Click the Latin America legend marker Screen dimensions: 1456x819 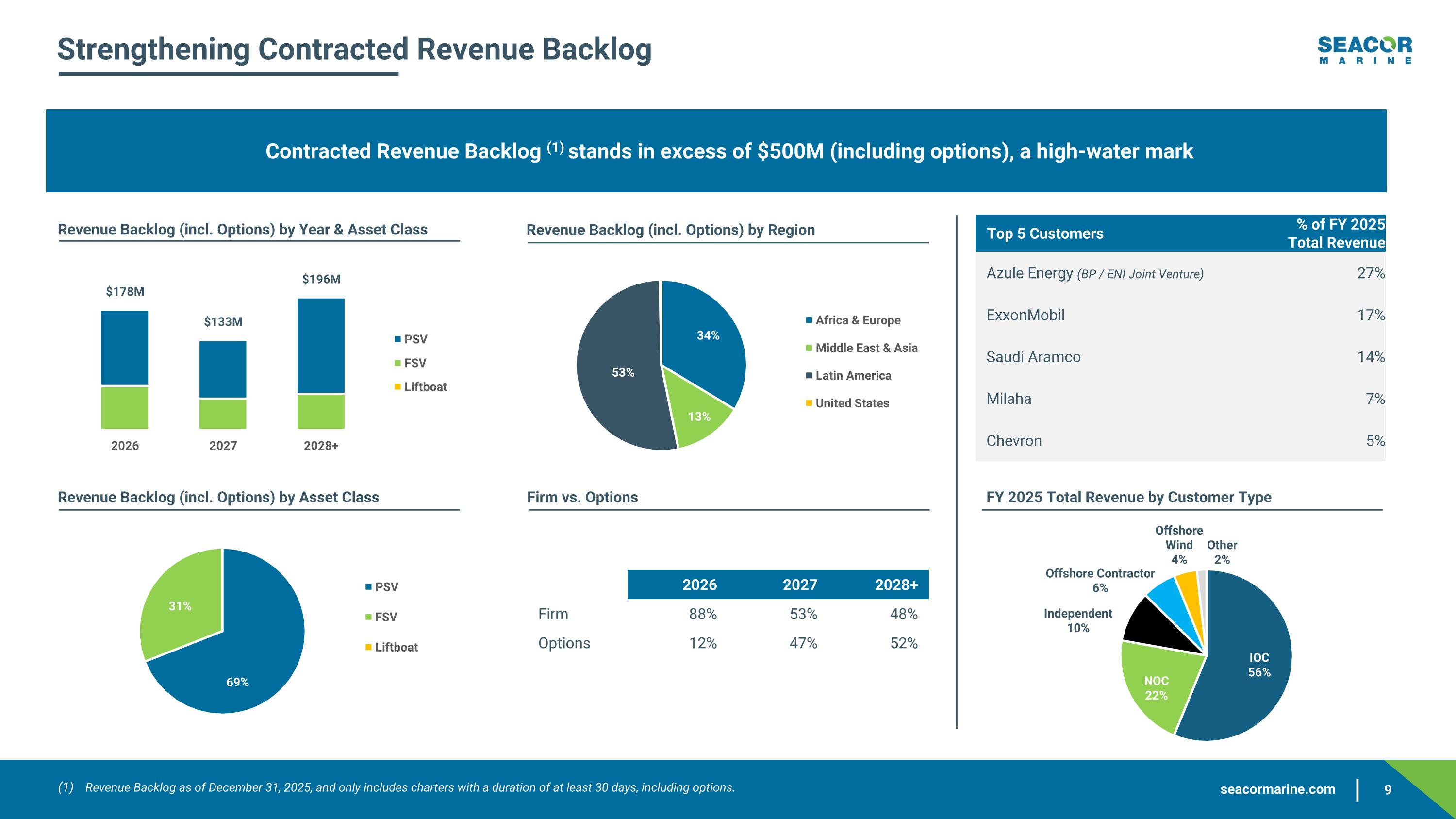point(809,376)
